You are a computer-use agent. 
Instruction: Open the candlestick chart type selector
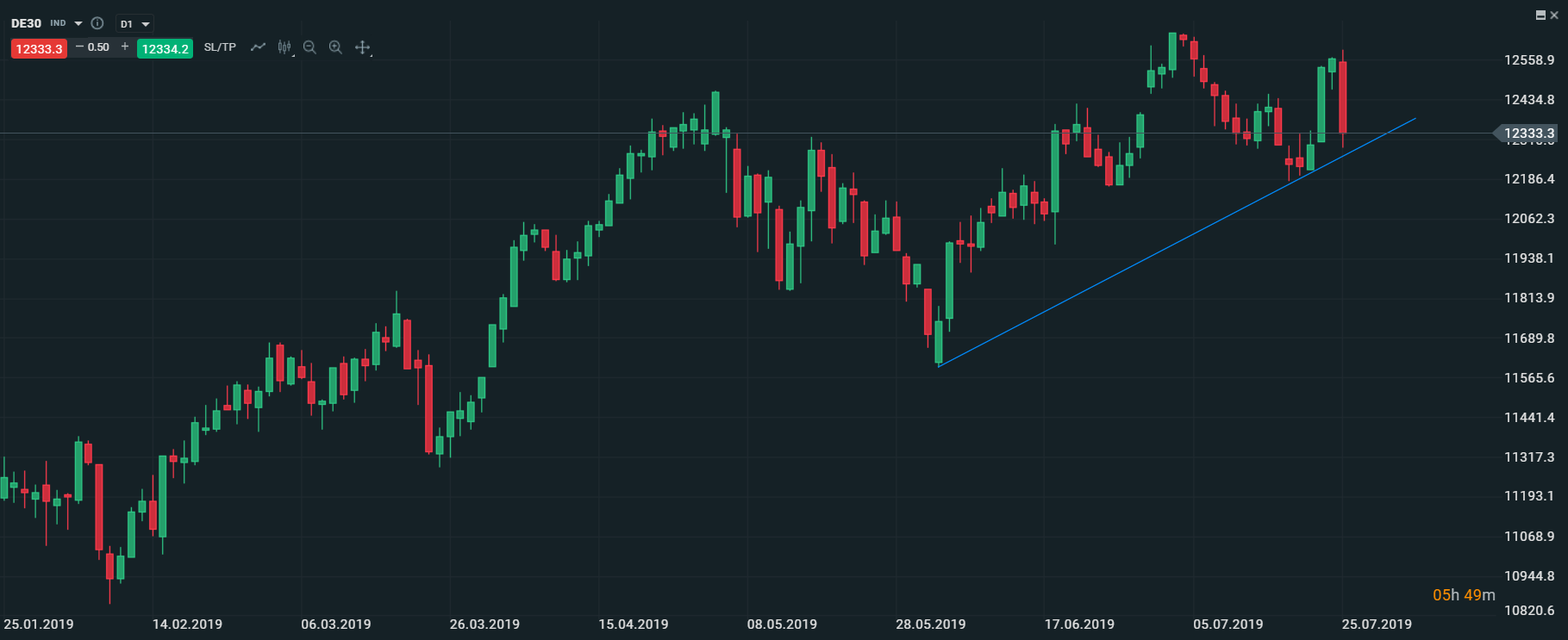[284, 47]
